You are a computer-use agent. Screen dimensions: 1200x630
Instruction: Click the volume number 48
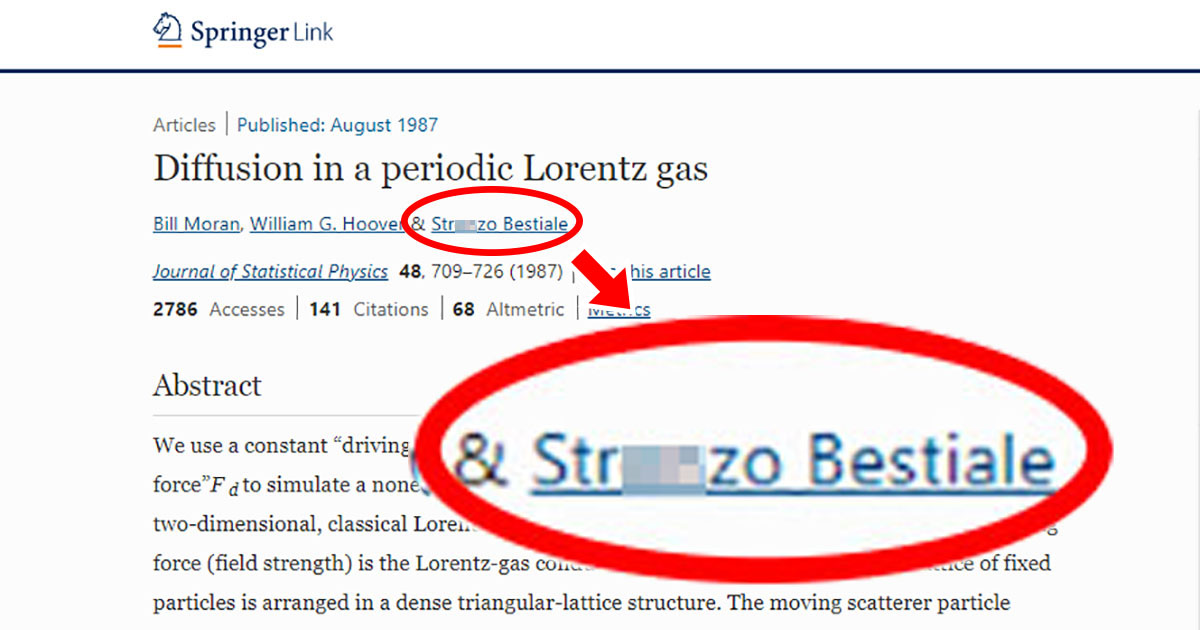click(x=409, y=272)
